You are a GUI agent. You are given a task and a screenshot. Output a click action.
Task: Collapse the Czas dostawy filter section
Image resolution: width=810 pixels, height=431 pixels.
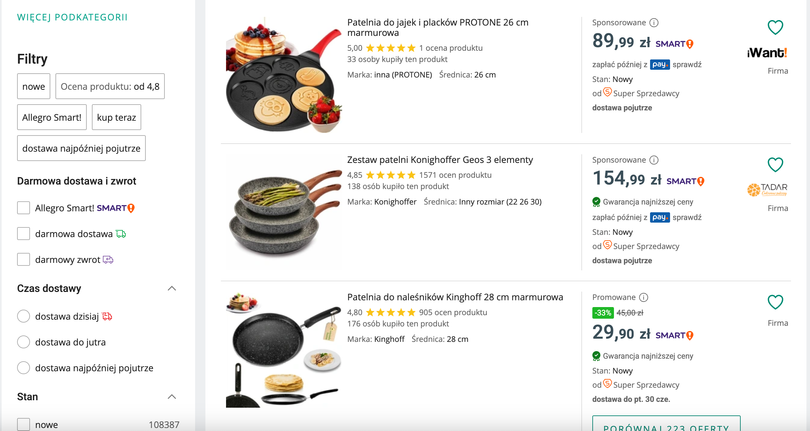pyautogui.click(x=171, y=289)
